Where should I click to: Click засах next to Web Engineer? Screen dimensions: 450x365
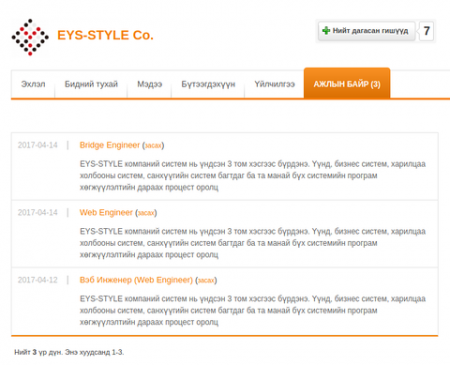(146, 213)
